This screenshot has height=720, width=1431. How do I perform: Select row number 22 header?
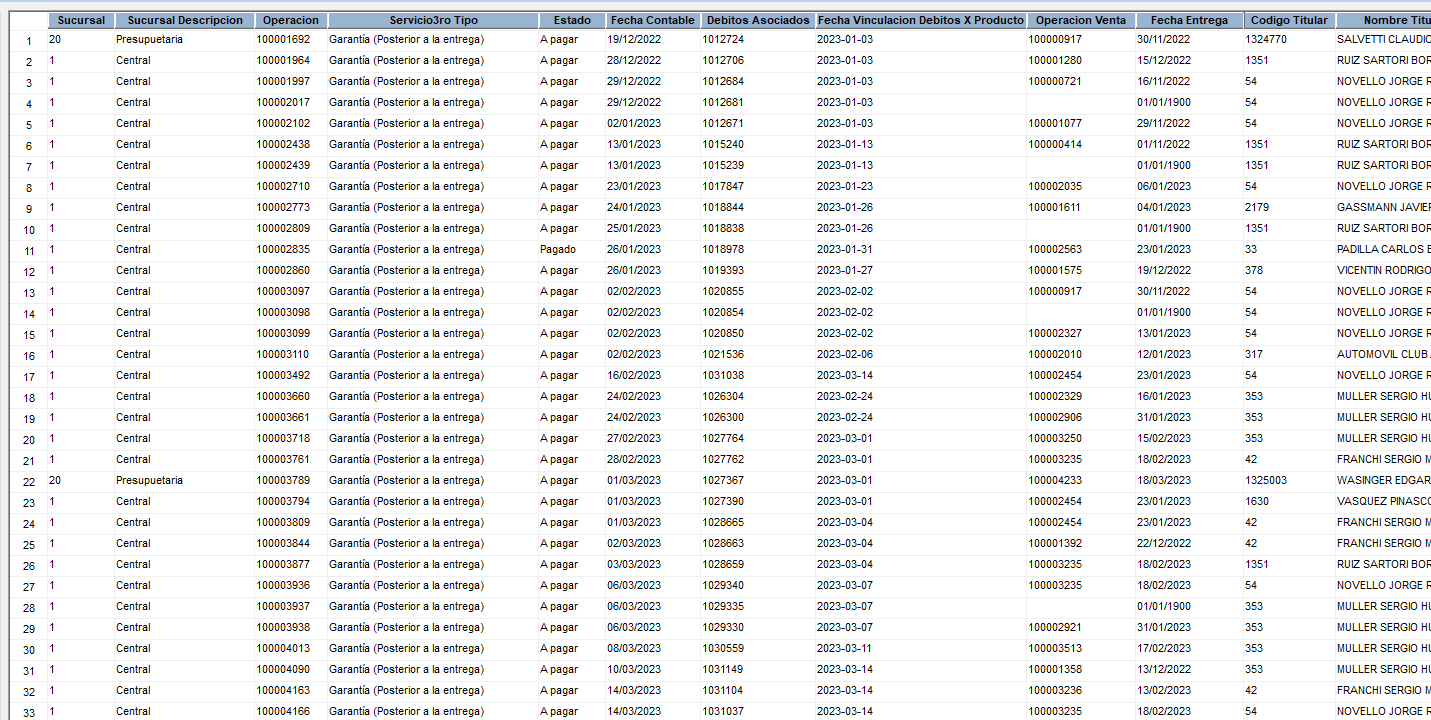tap(29, 482)
